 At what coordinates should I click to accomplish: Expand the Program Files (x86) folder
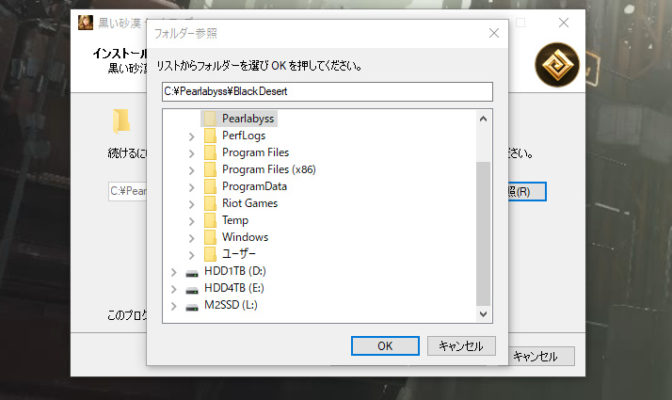192,171
